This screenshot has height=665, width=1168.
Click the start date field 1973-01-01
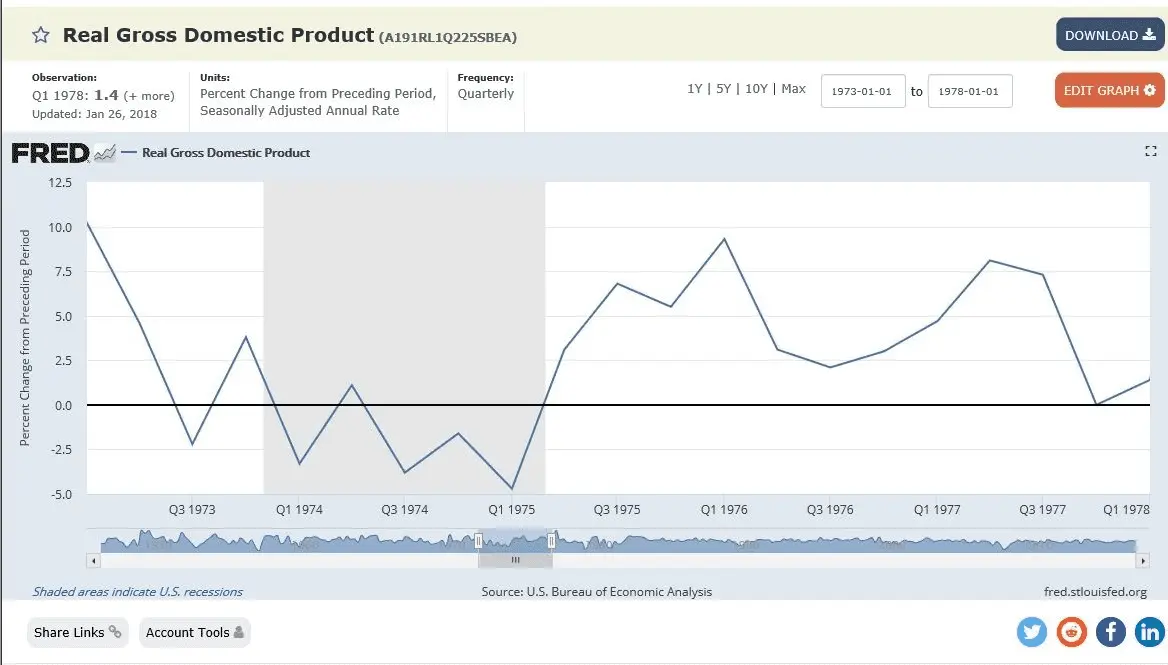(863, 91)
